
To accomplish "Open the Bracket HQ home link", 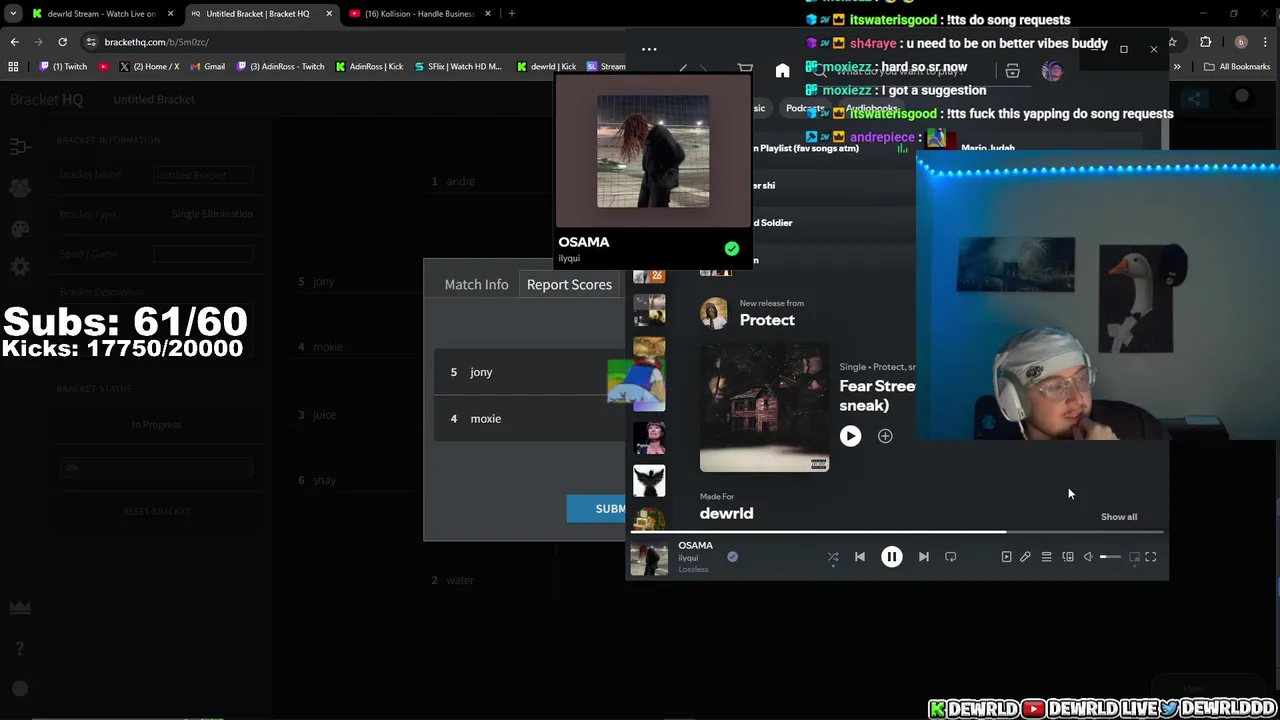I will (x=46, y=100).
